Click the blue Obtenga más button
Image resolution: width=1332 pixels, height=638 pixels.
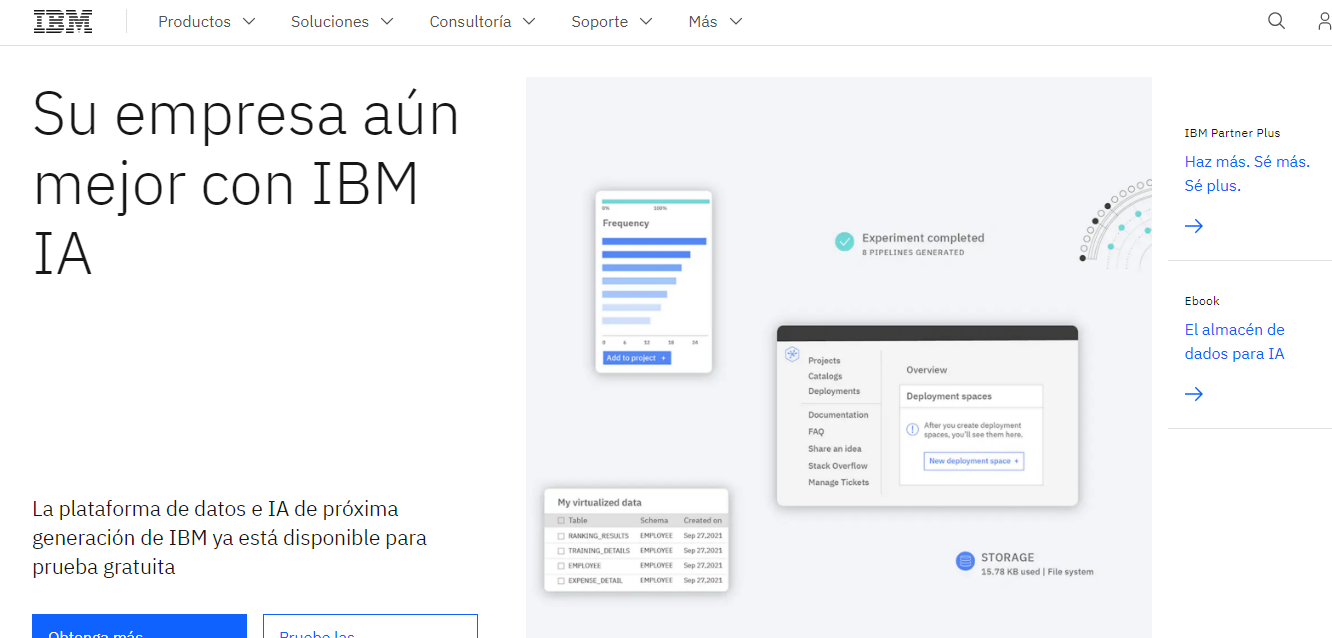tap(139, 626)
